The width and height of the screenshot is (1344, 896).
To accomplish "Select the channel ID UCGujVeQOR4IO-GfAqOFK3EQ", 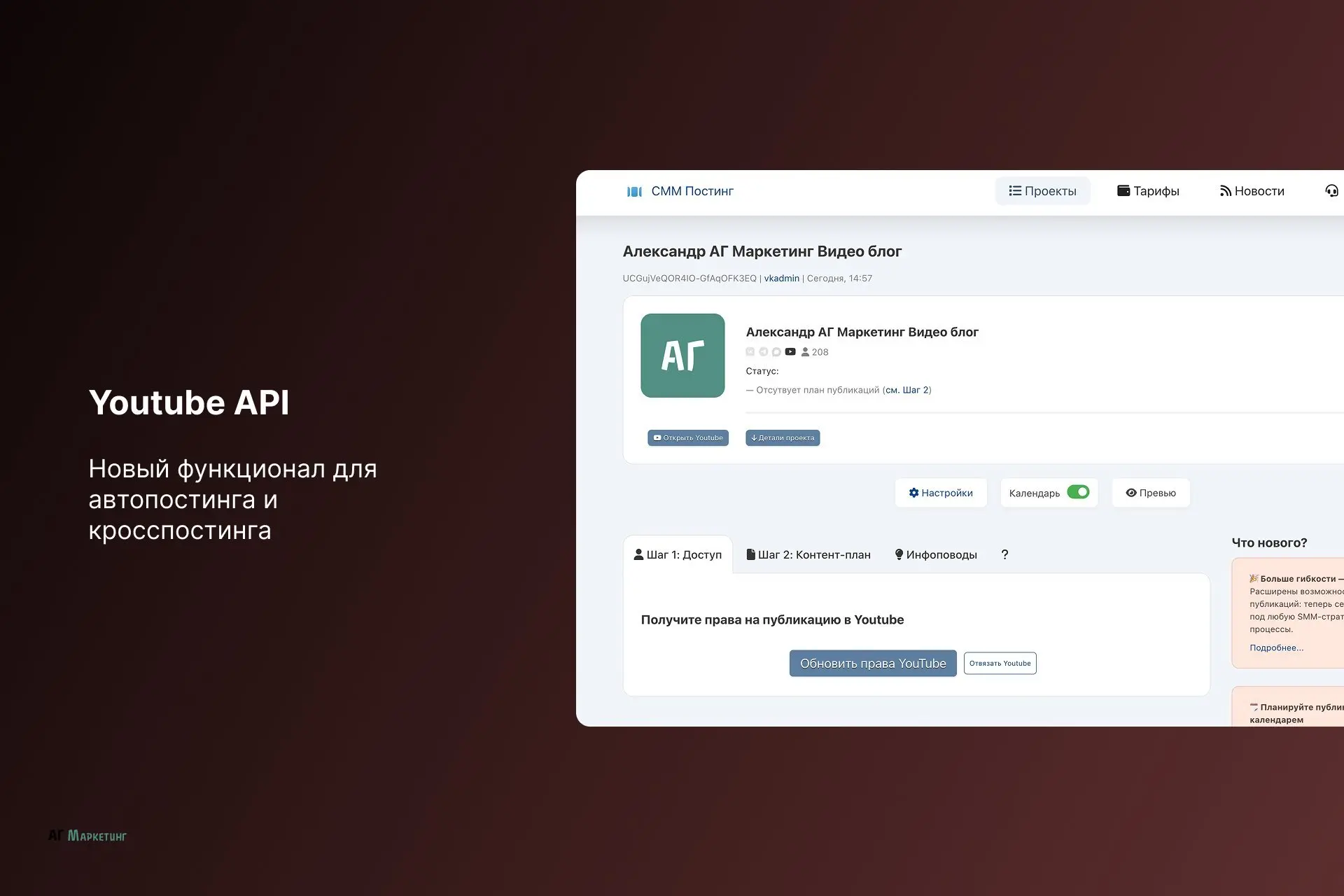I will tap(689, 279).
